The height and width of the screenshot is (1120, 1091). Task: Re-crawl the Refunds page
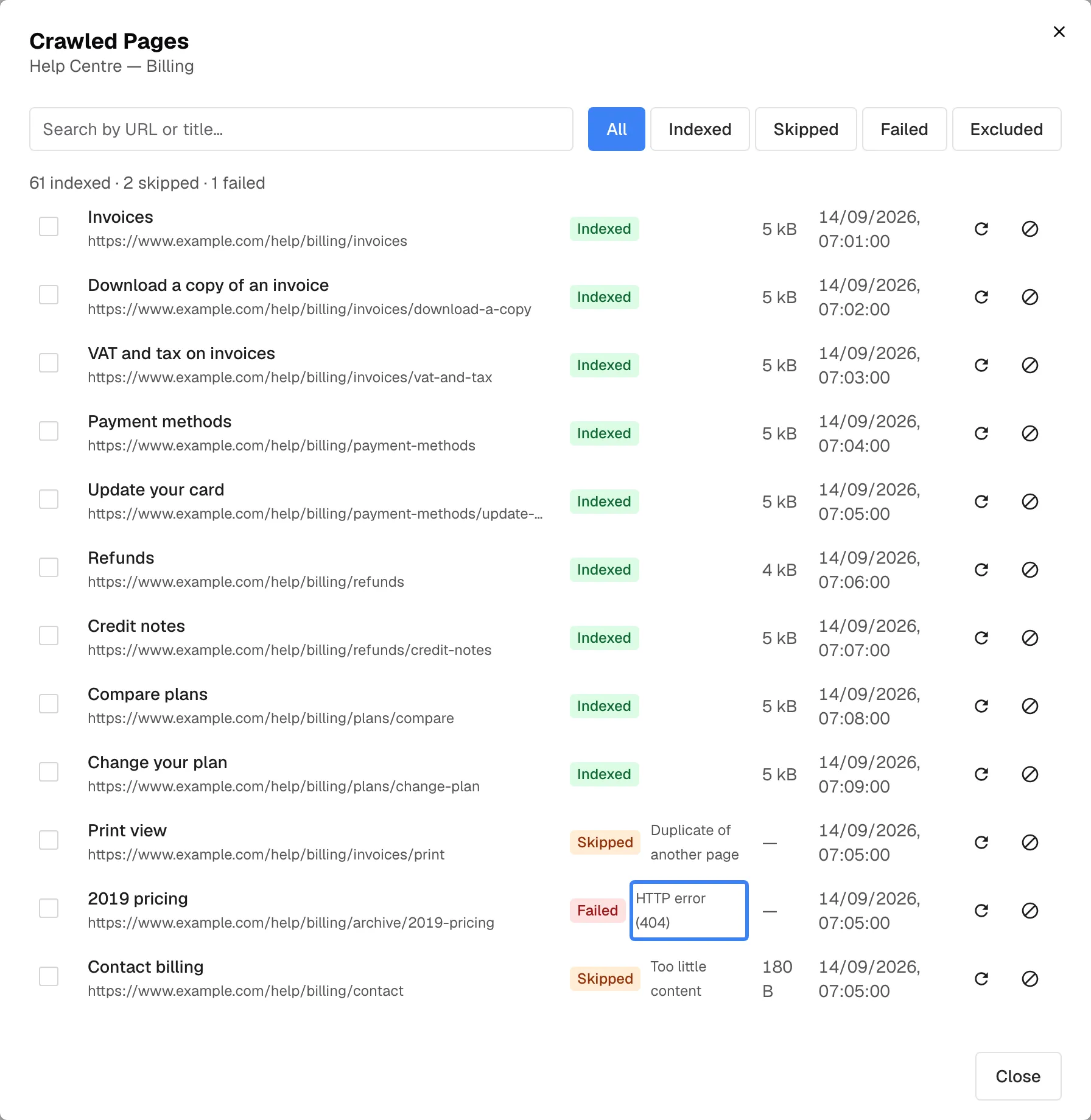981,570
